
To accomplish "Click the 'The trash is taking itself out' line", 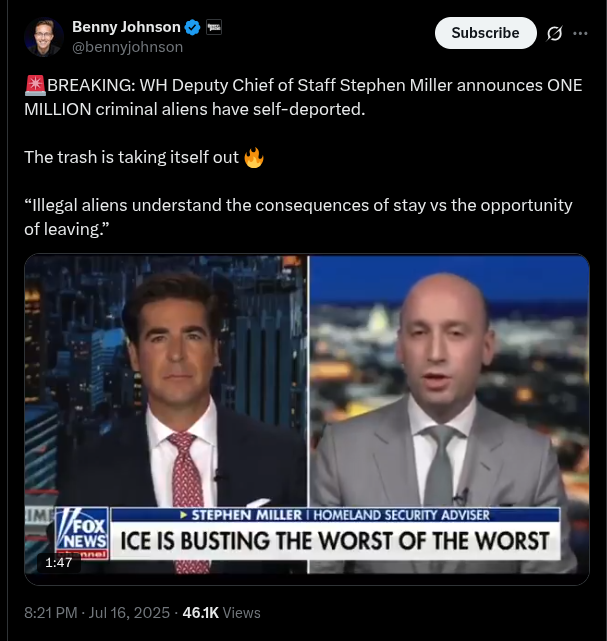I will point(132,157).
